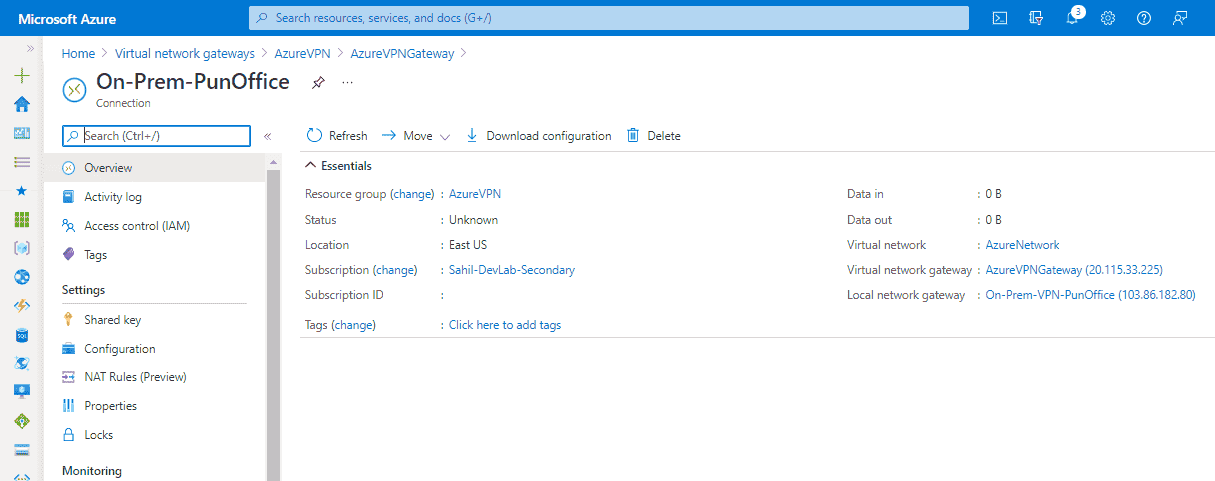Open App Services globe icon in the left rail
Image resolution: width=1215 pixels, height=481 pixels.
coord(22,277)
